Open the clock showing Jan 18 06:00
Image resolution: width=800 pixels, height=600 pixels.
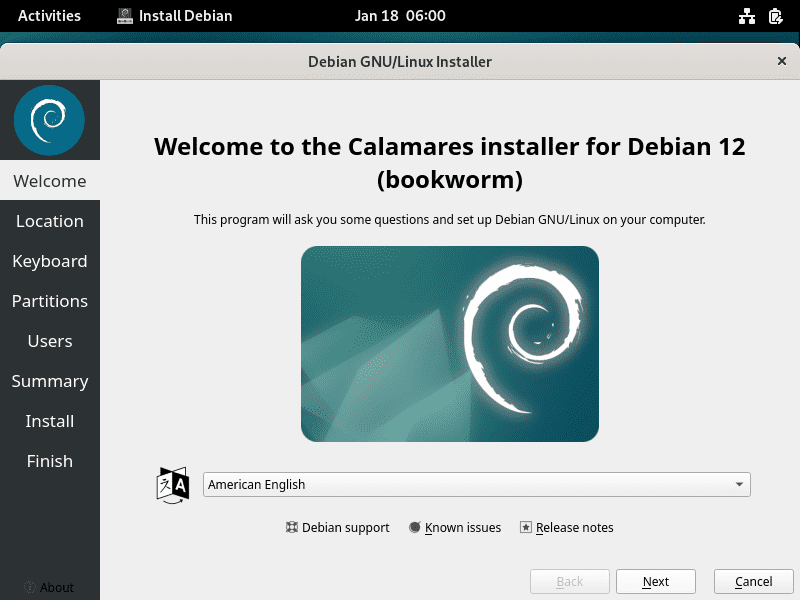coord(400,16)
